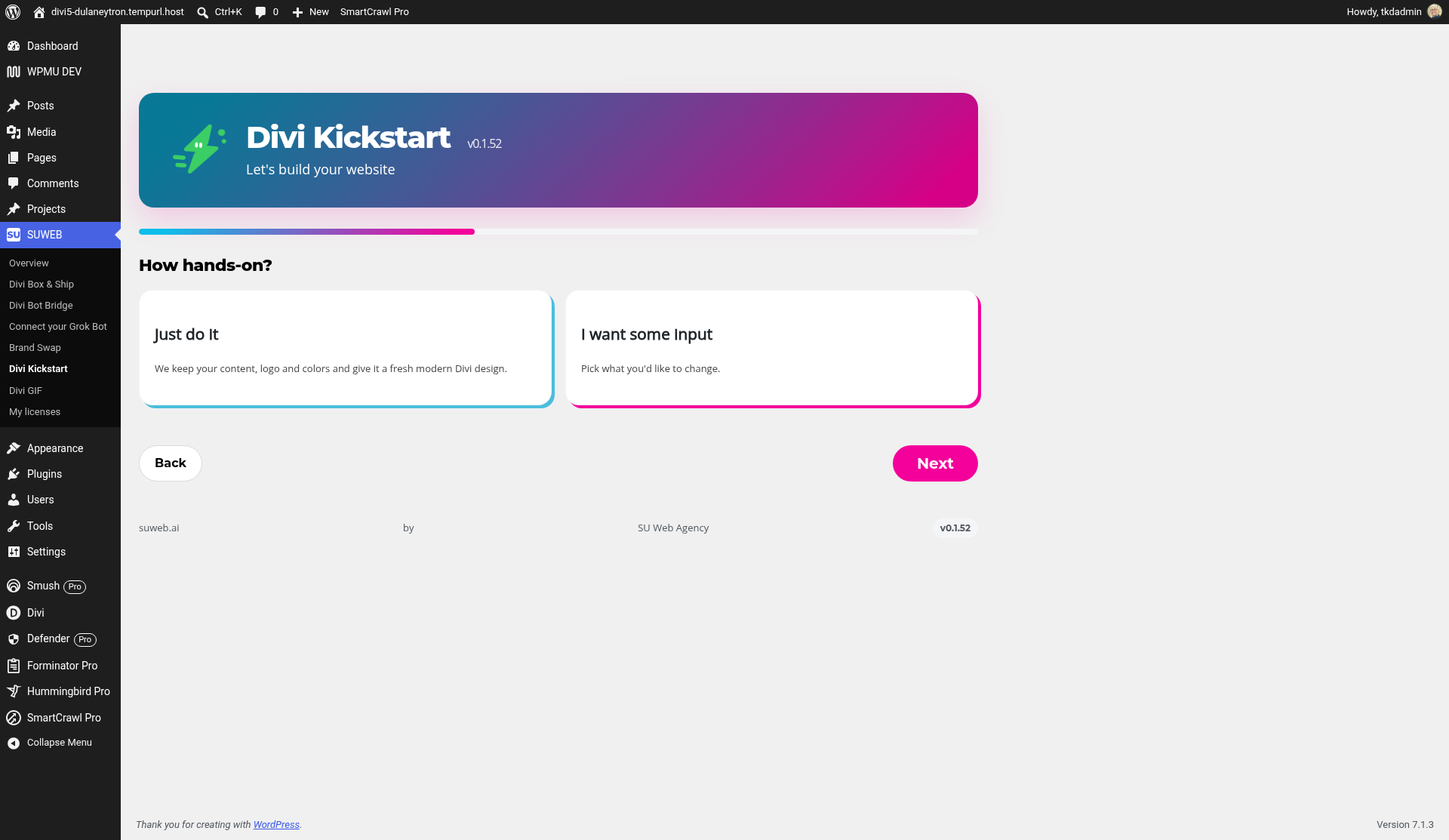The image size is (1449, 840).
Task: Click the Media icon in sidebar
Action: point(14,132)
